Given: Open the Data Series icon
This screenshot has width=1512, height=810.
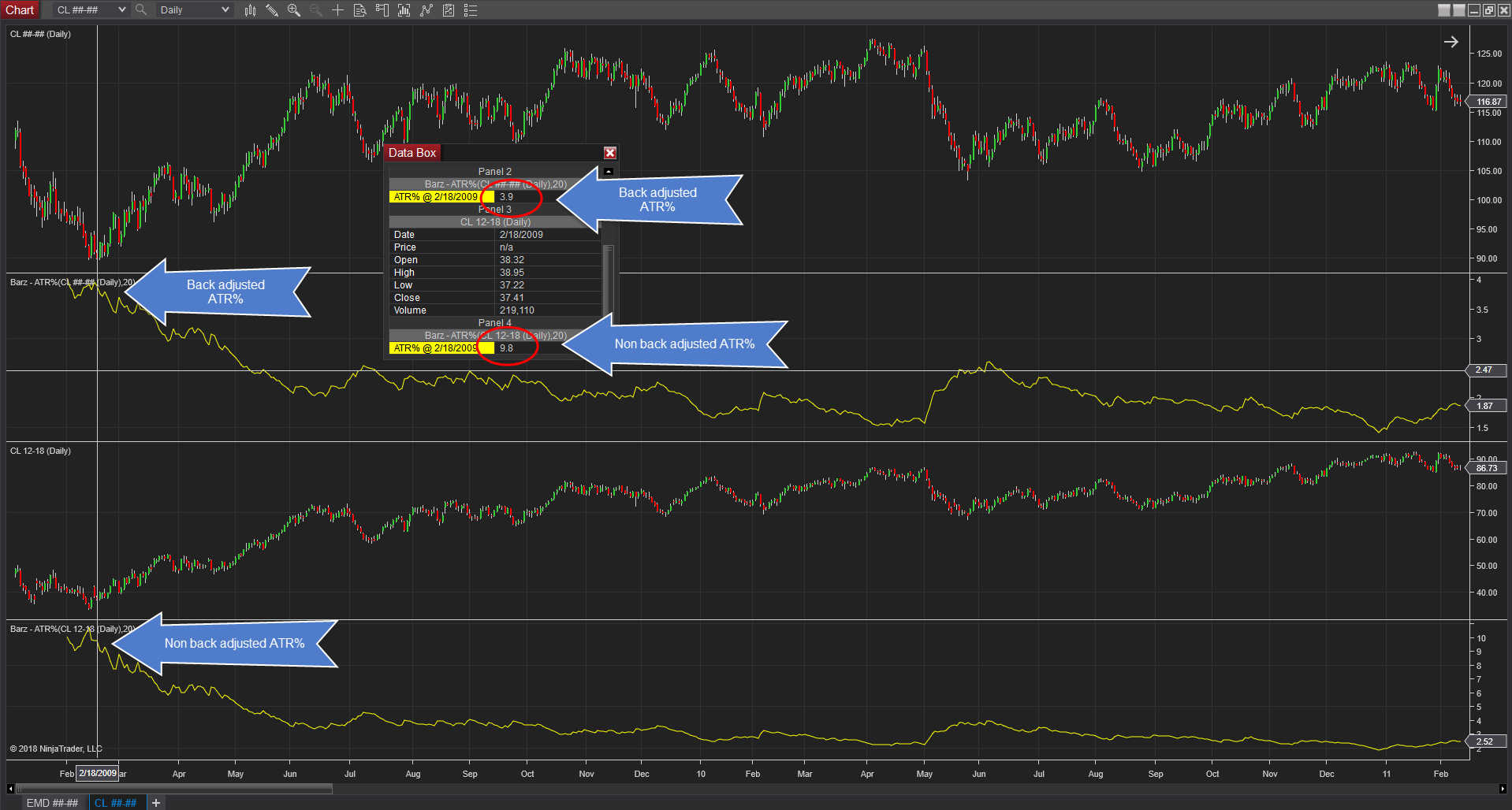Looking at the screenshot, I should click(x=404, y=10).
